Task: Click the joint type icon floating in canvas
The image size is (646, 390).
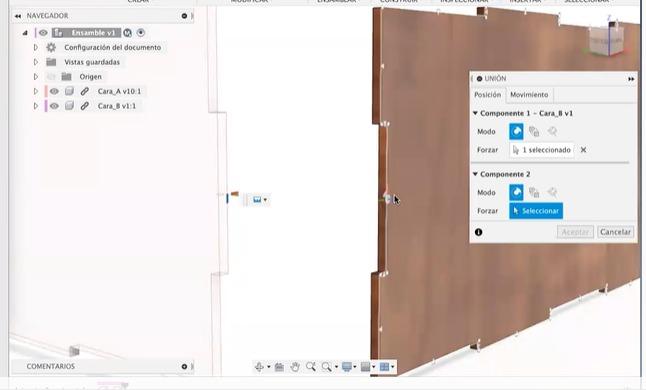Action: [257, 200]
